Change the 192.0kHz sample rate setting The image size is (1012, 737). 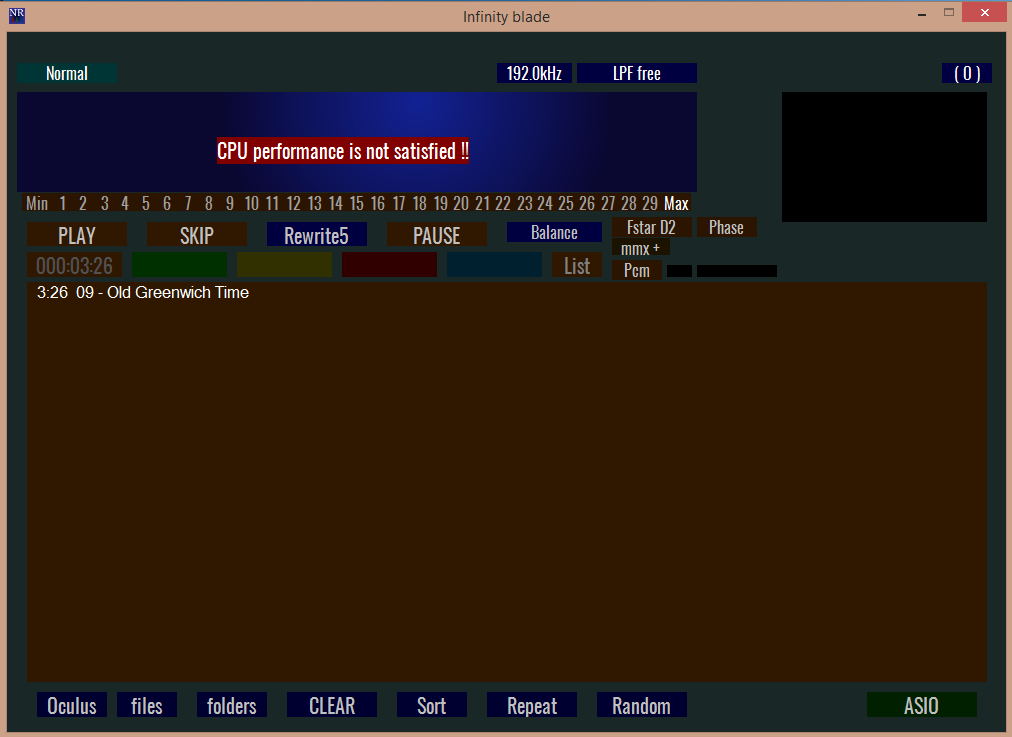click(534, 73)
